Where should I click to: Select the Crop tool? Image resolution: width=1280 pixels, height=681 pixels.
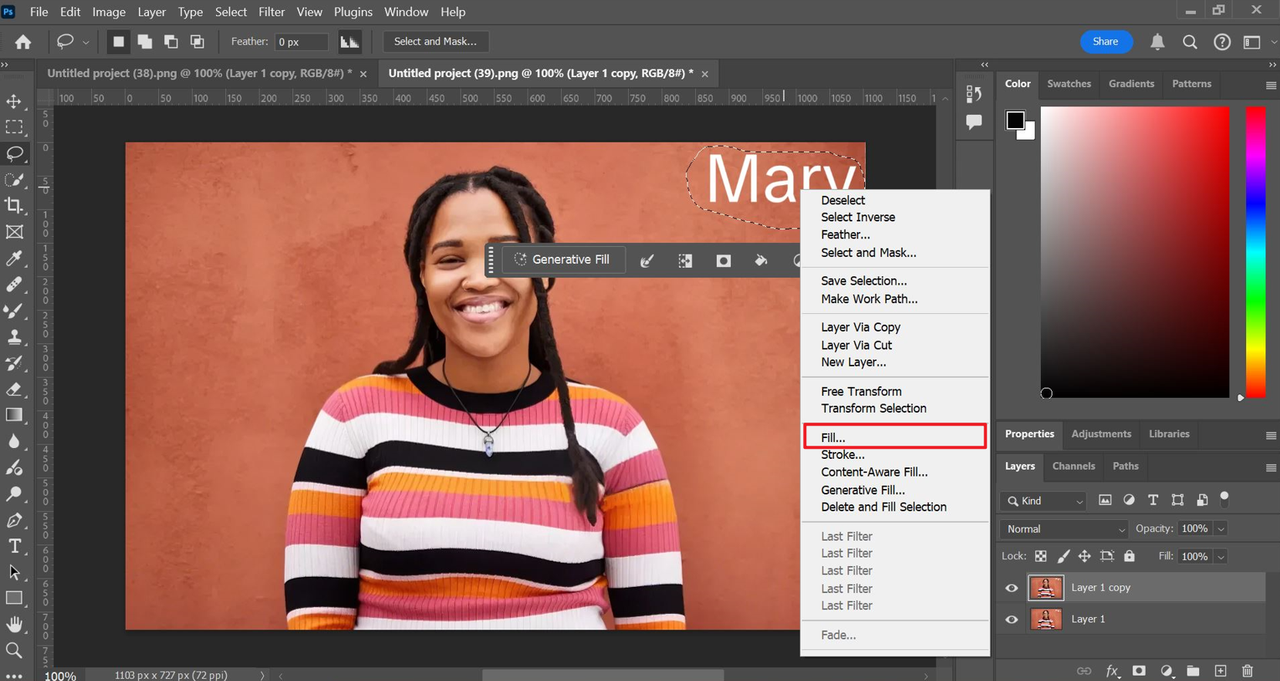click(x=14, y=205)
